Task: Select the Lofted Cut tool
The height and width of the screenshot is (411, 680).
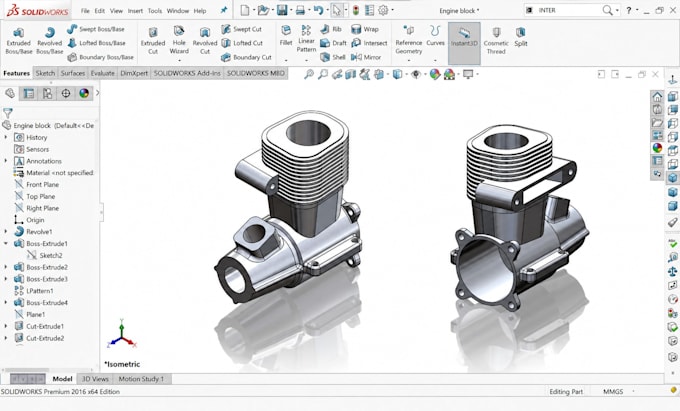Action: [242, 43]
